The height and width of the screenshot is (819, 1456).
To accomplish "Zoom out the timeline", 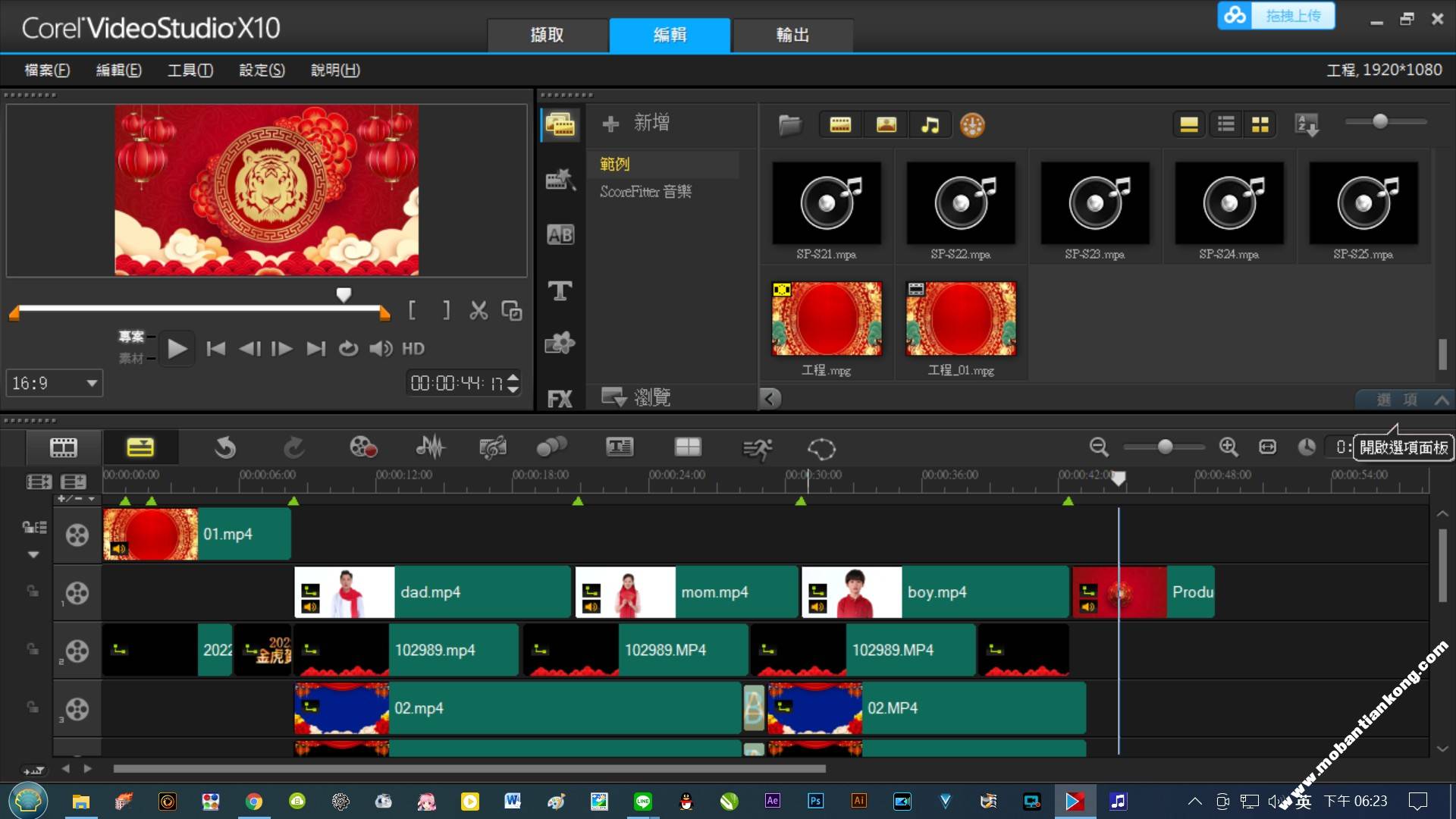I will coord(1099,447).
